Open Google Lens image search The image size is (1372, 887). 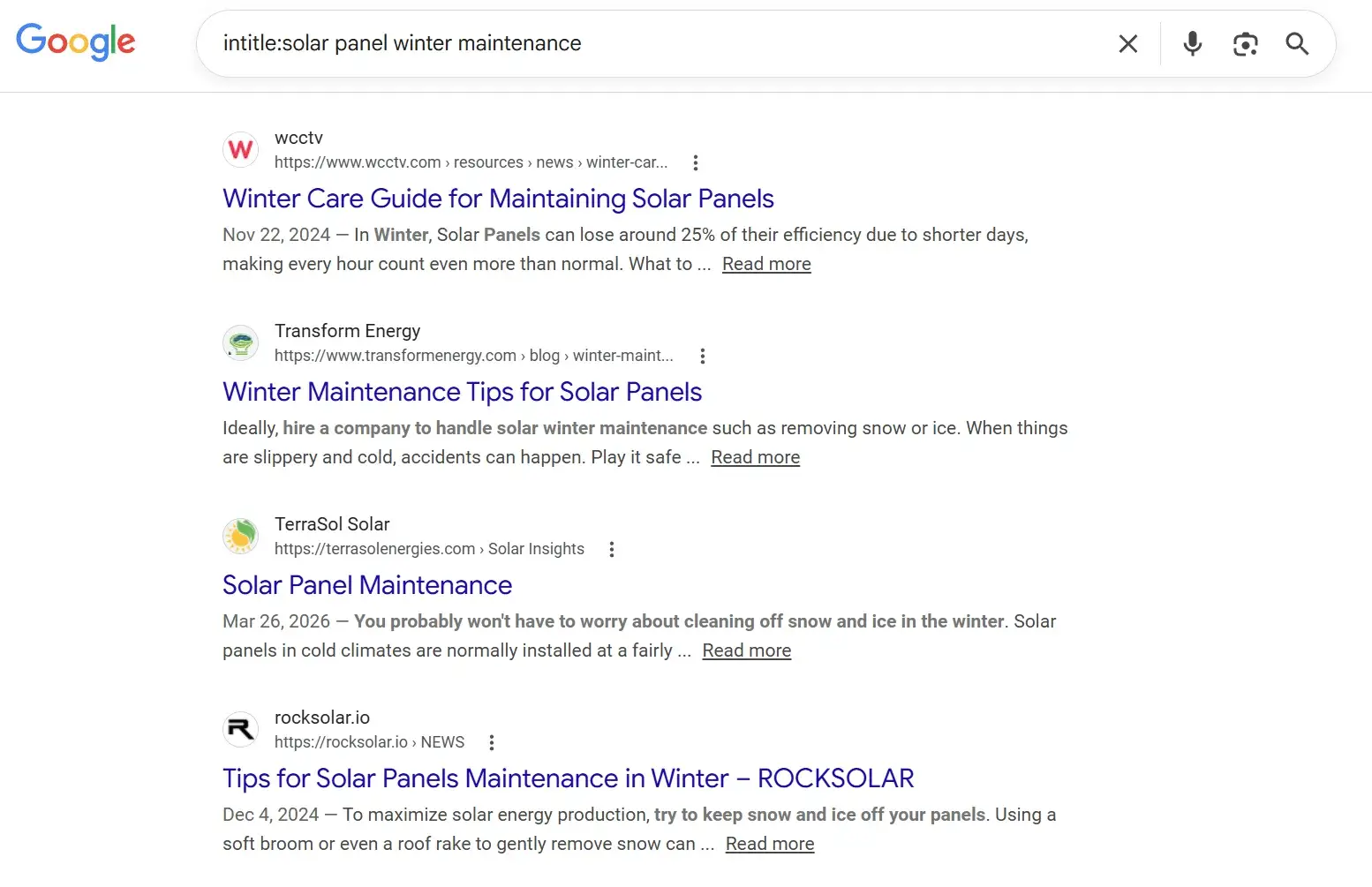[x=1245, y=43]
